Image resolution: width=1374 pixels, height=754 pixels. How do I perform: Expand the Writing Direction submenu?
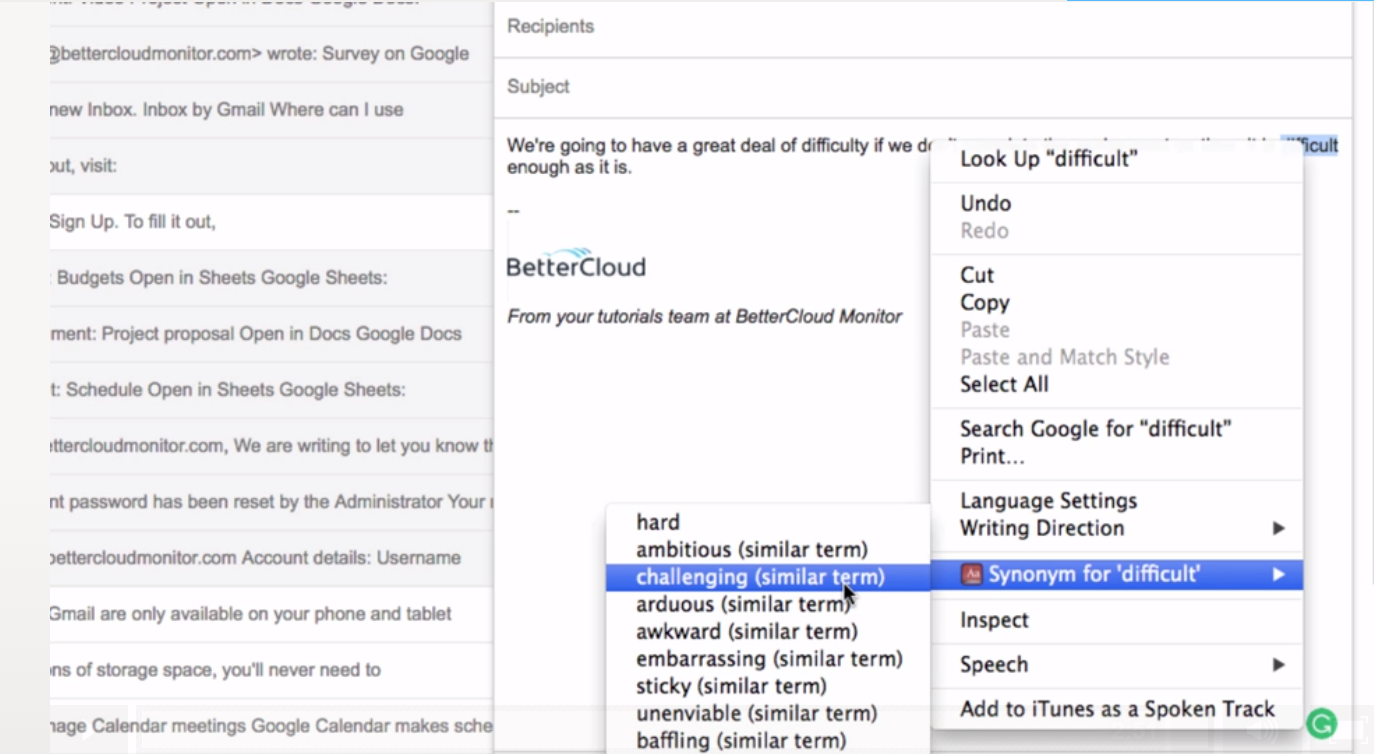coord(1116,528)
